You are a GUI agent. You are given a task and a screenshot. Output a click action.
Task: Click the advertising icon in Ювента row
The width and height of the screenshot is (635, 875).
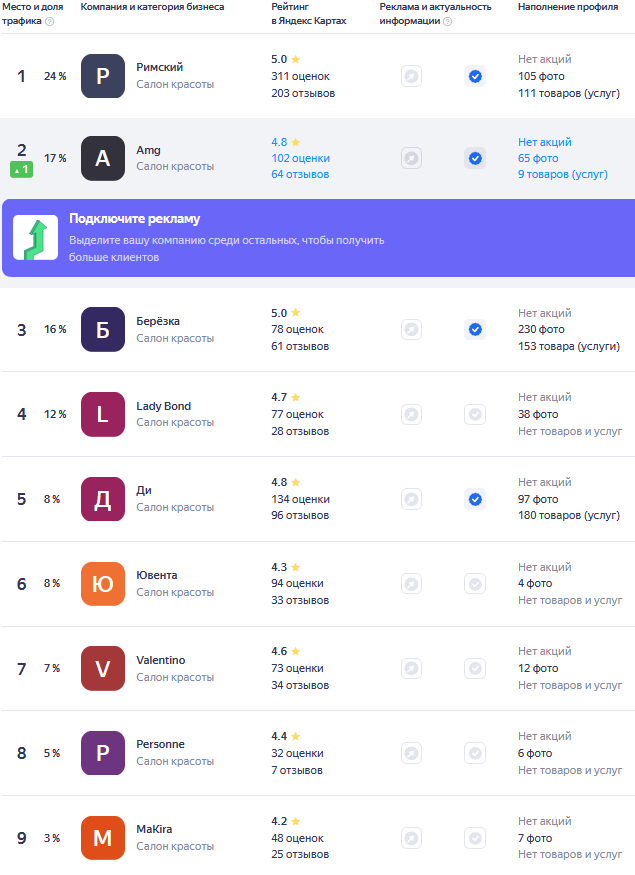(x=411, y=584)
